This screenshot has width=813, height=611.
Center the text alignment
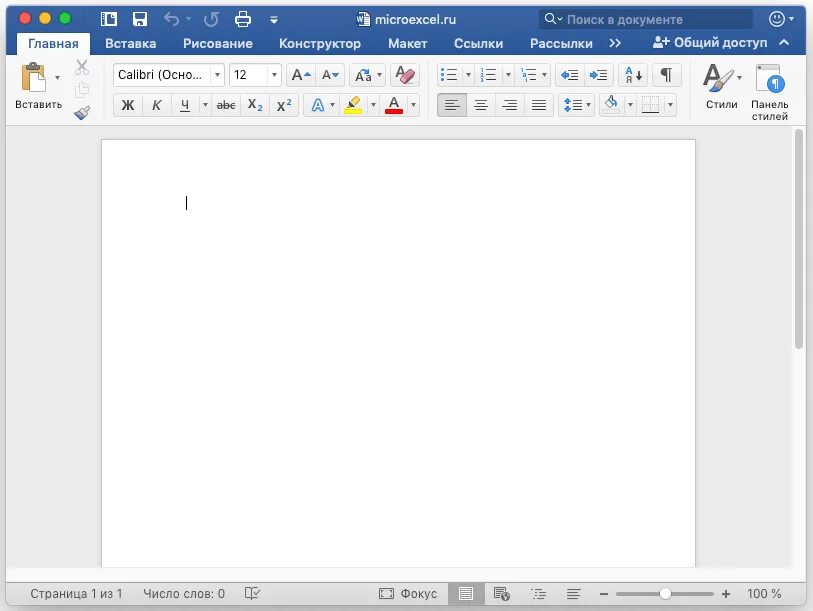pyautogui.click(x=481, y=105)
